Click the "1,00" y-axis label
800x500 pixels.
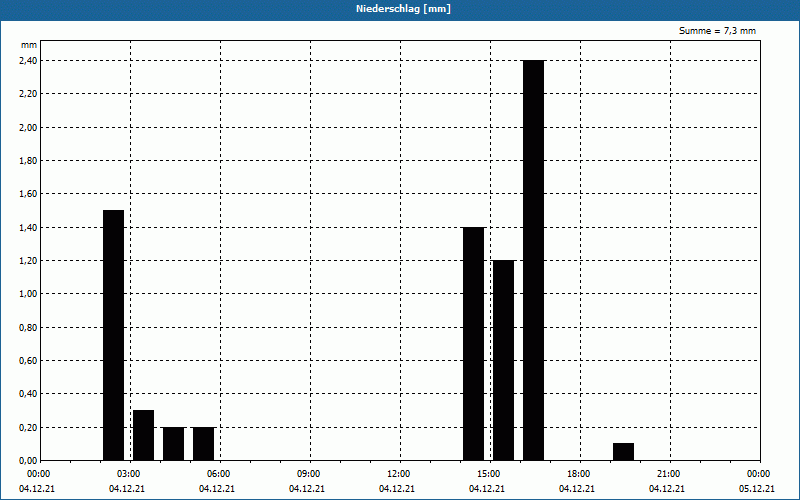coord(28,294)
